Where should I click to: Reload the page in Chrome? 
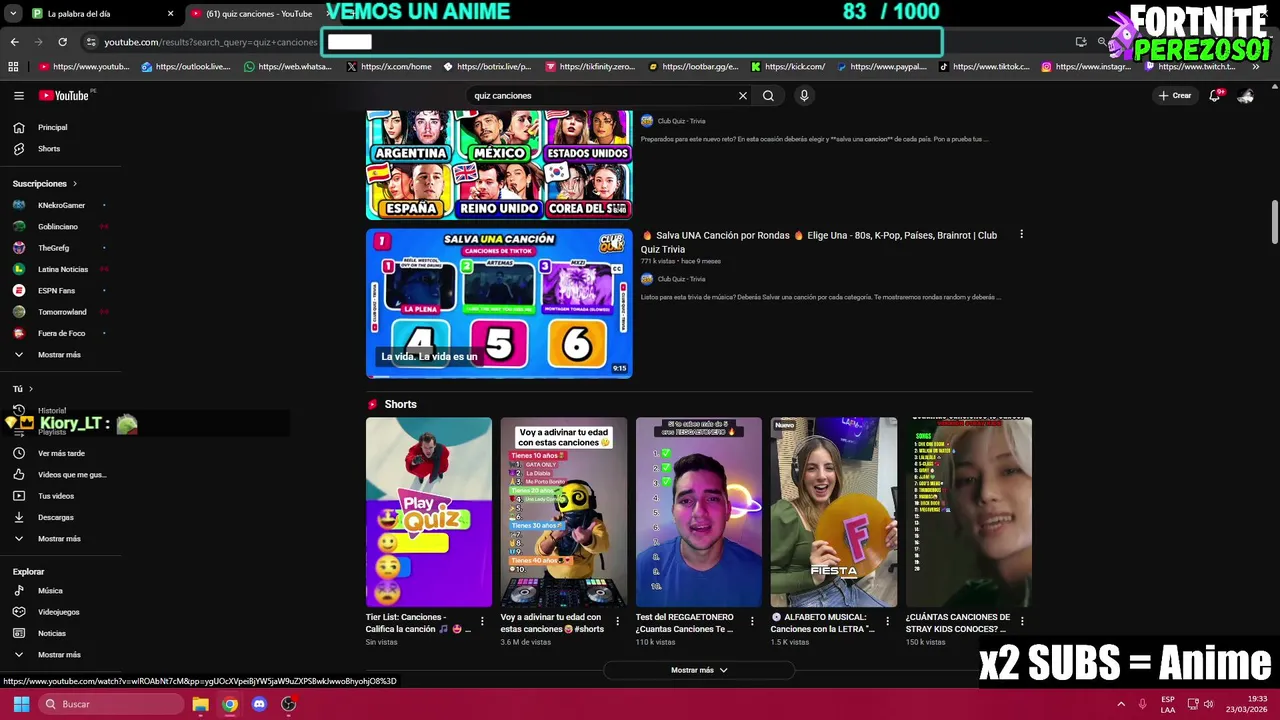coord(62,42)
